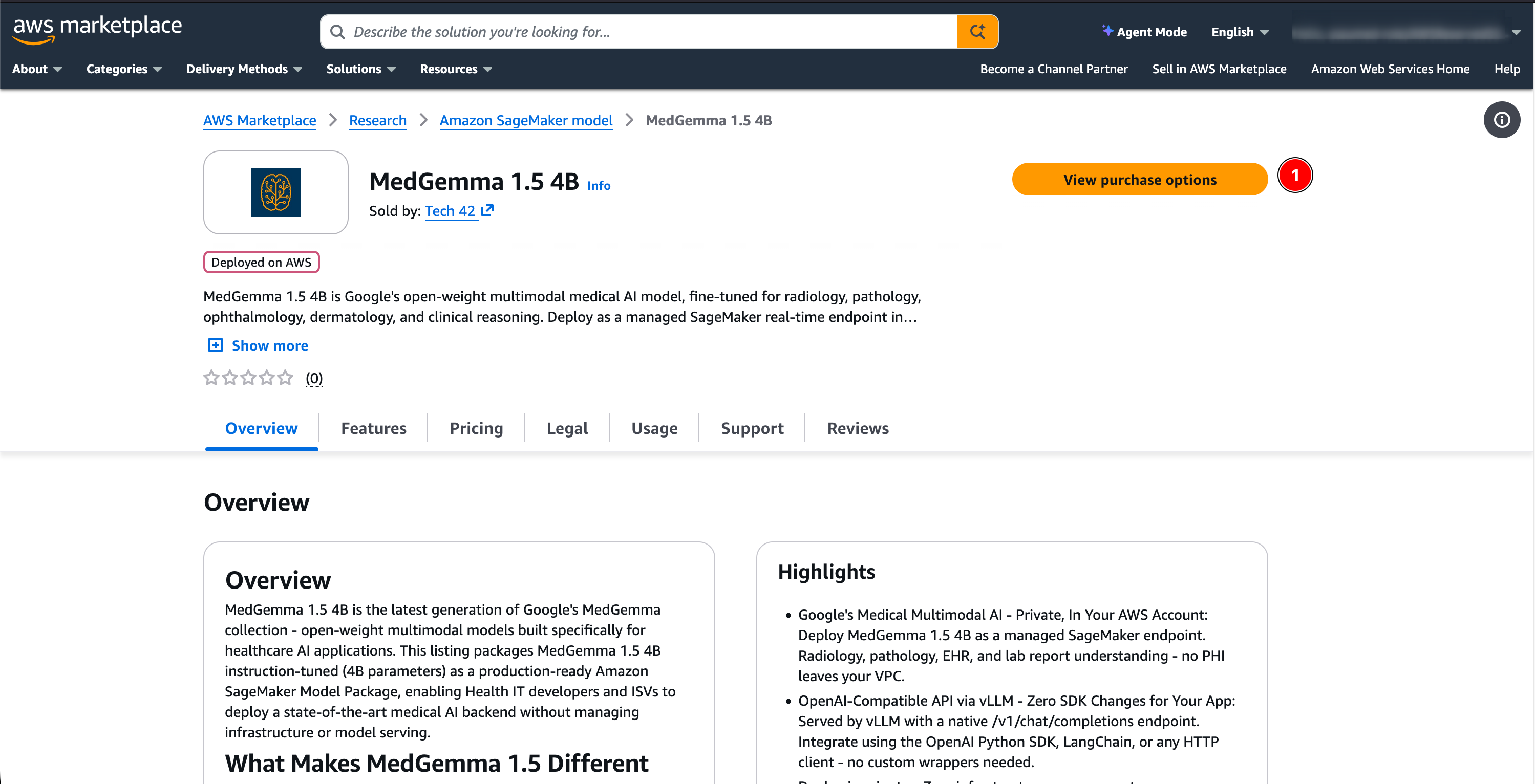Switch to the Support tab
The image size is (1535, 784).
point(752,428)
